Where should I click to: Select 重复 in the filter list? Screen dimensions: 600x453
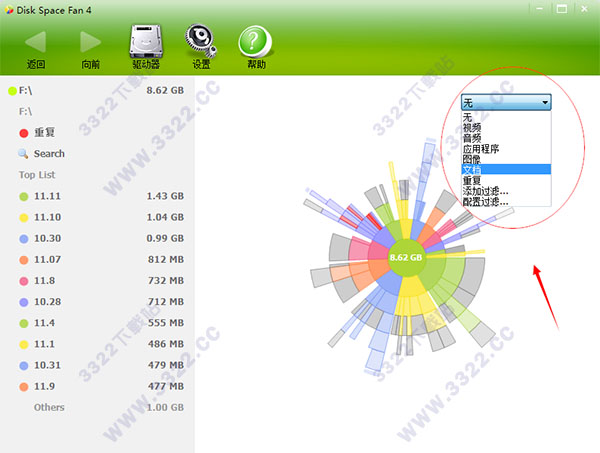coord(506,180)
